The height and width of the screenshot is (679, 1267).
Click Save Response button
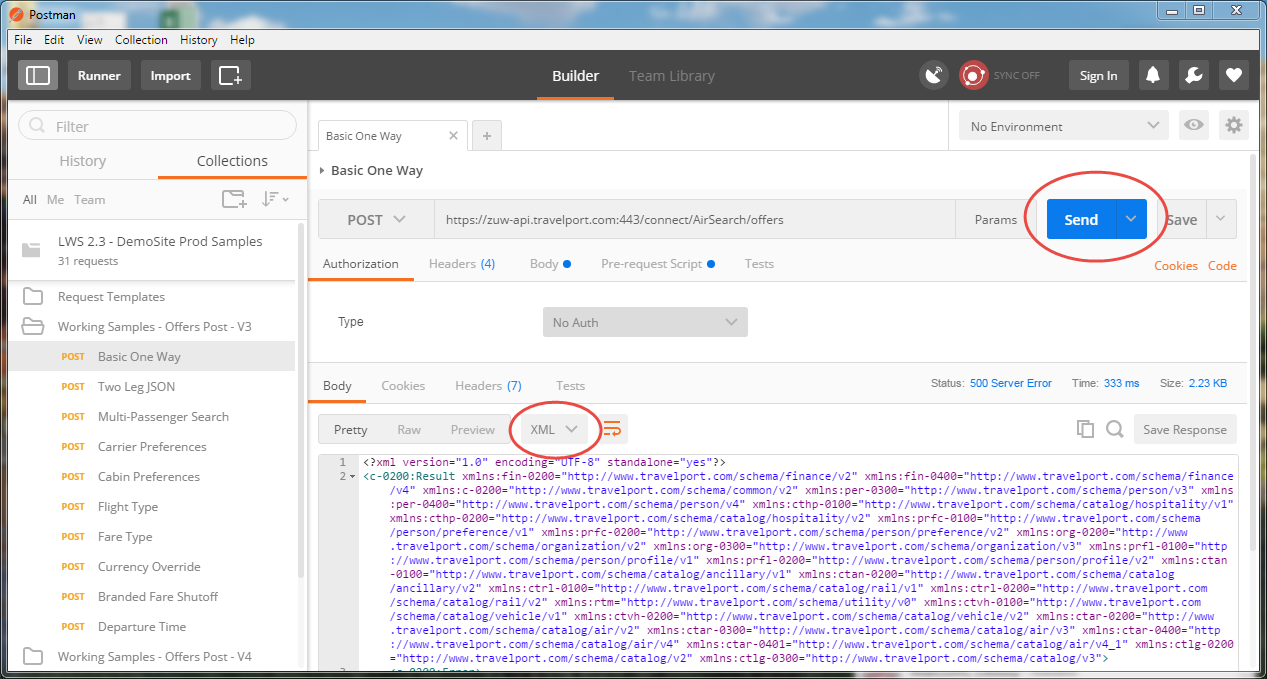pos(1185,429)
